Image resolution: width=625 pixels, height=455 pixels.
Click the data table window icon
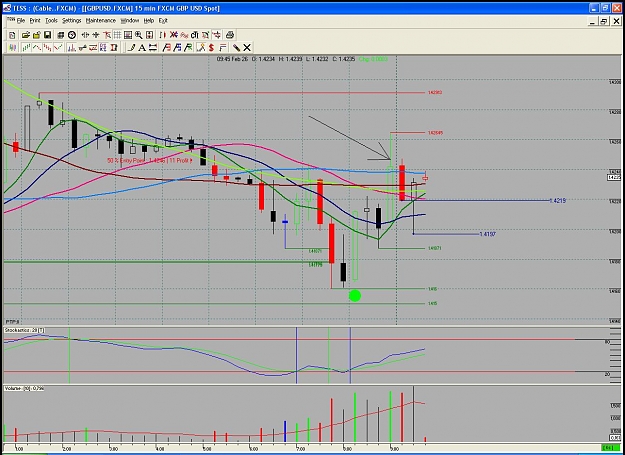coord(128,35)
